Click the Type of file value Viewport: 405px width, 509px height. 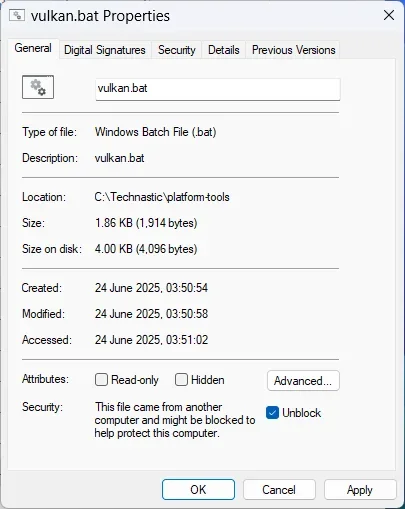tap(156, 132)
